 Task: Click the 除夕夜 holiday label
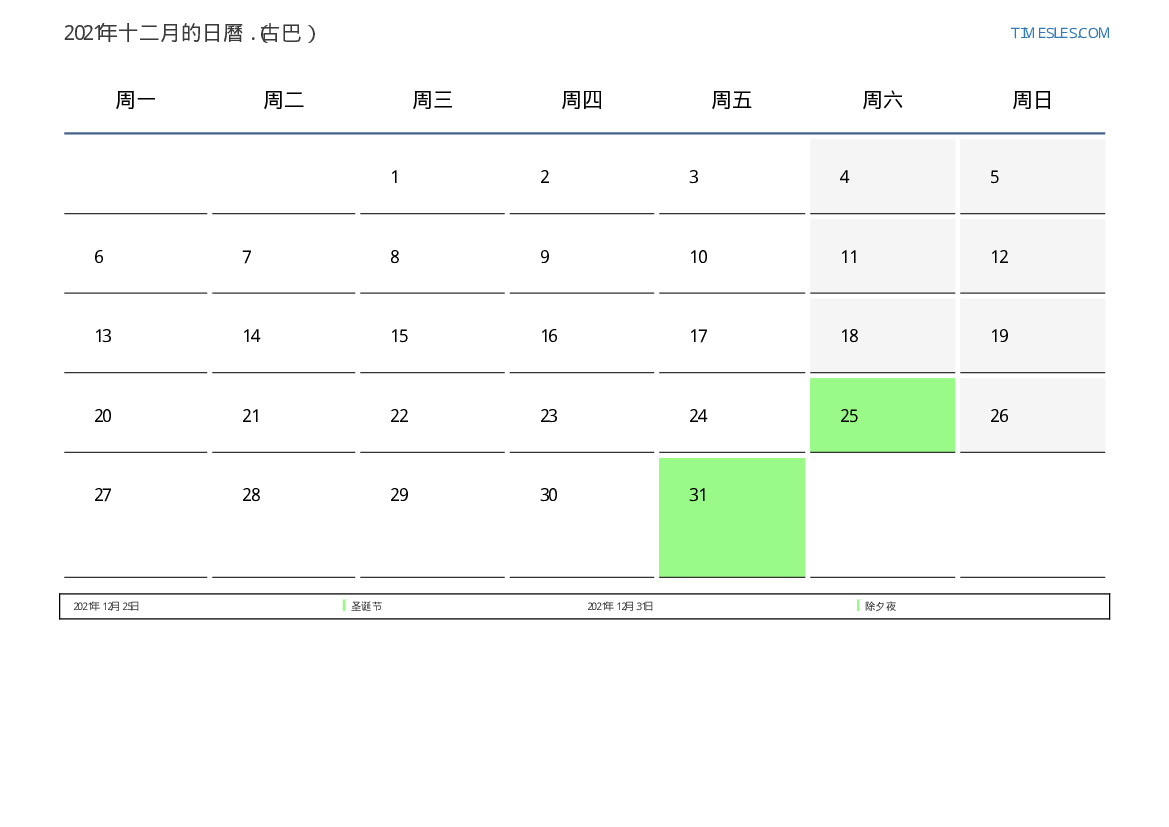880,606
